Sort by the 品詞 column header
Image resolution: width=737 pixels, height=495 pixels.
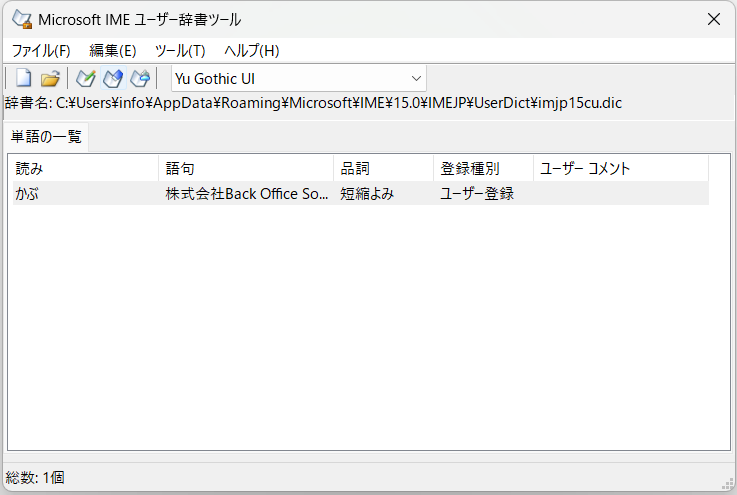pos(384,168)
